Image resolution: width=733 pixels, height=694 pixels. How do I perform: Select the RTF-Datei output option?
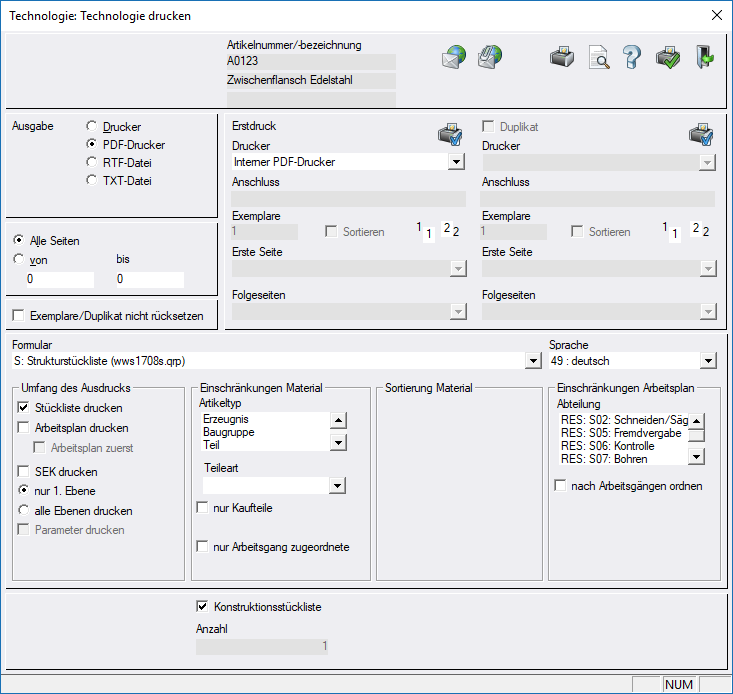(93, 163)
